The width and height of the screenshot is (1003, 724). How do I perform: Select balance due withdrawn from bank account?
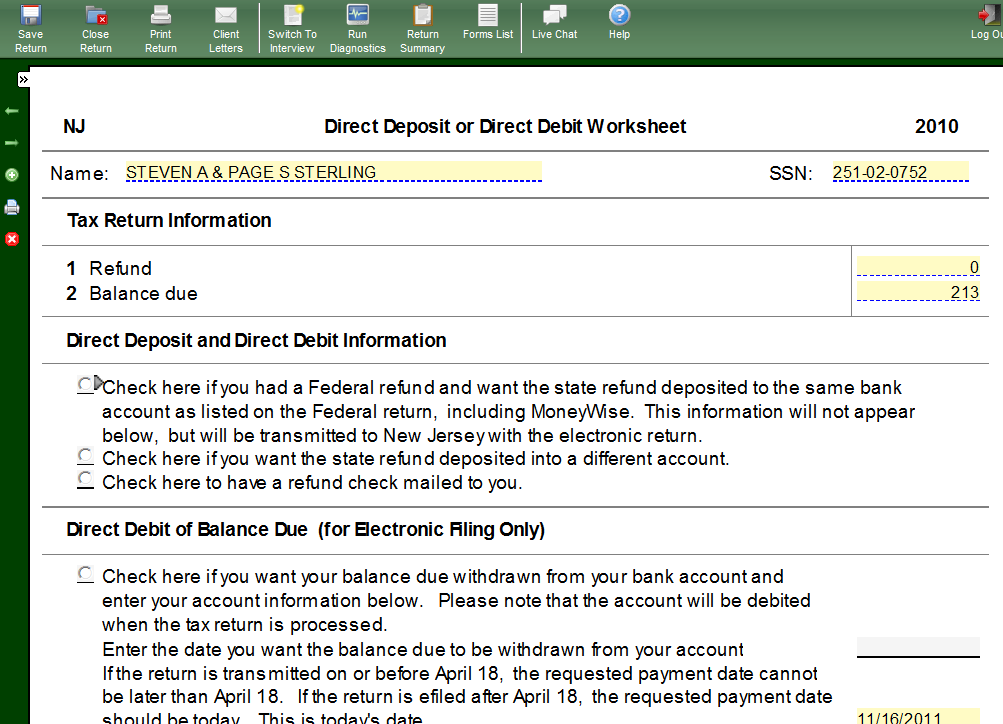pyautogui.click(x=86, y=575)
